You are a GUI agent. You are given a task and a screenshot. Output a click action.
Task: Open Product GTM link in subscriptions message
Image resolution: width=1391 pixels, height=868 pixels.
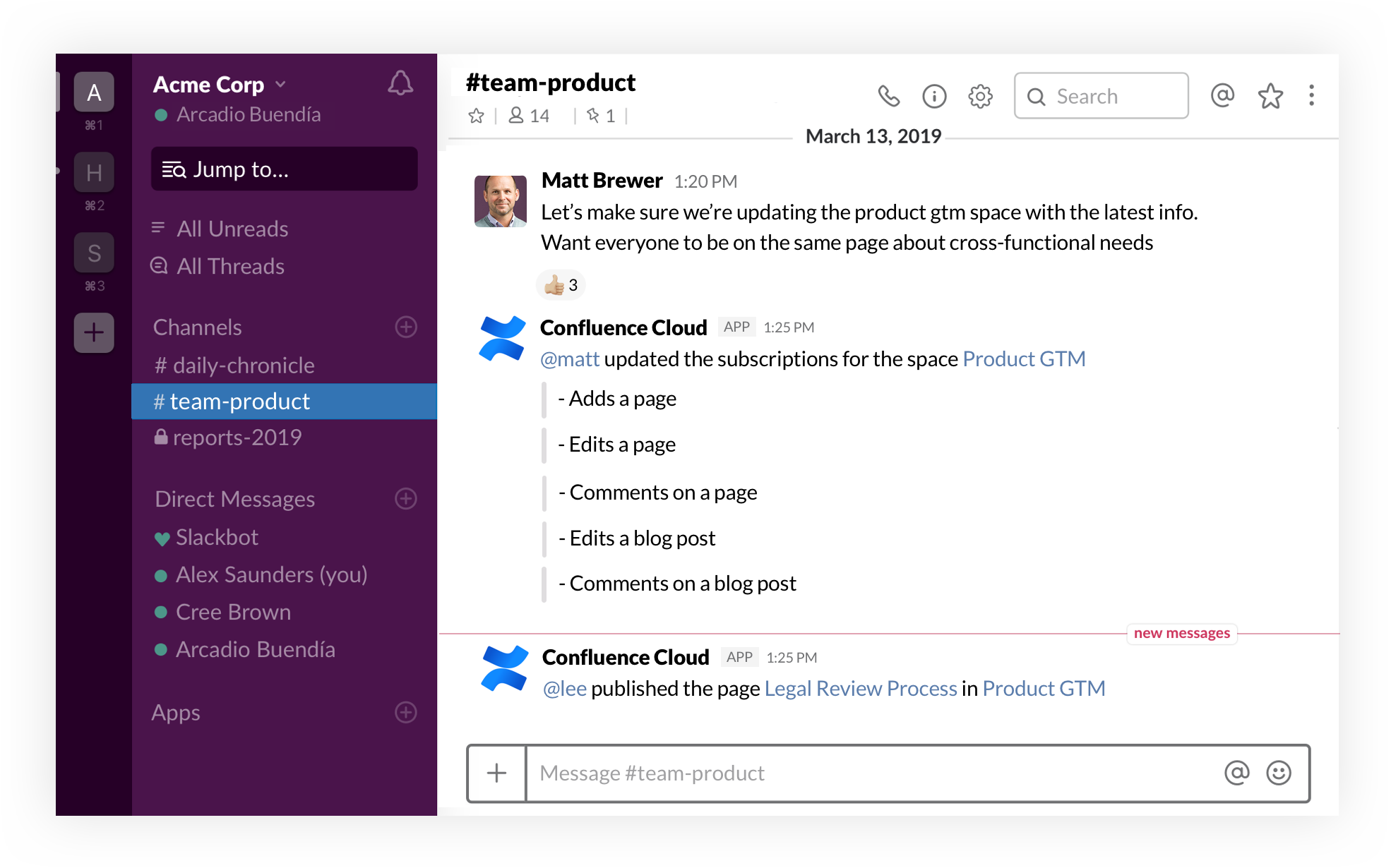[x=1024, y=359]
